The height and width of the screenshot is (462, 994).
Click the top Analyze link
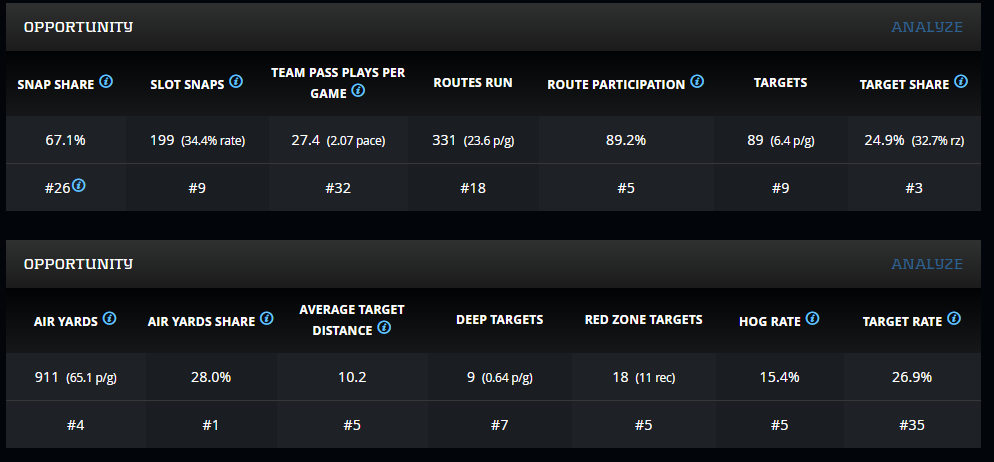927,27
